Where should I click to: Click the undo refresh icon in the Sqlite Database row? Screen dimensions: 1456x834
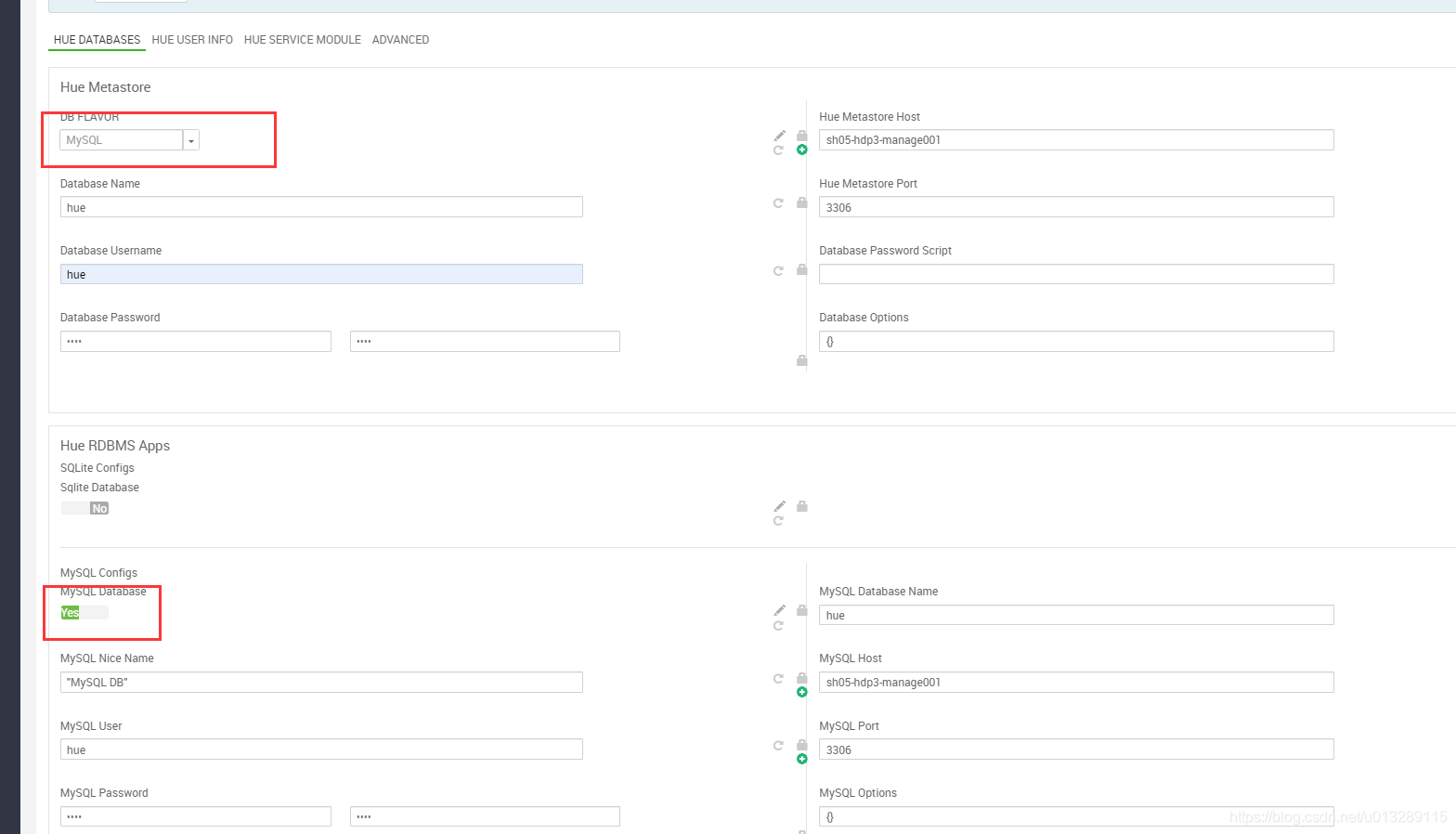(x=778, y=521)
